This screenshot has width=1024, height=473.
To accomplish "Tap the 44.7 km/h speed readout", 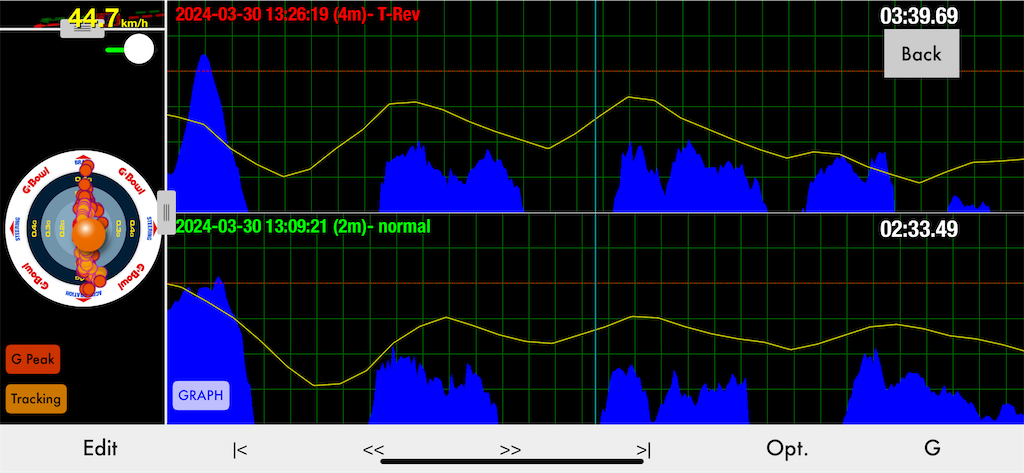I will 107,18.
